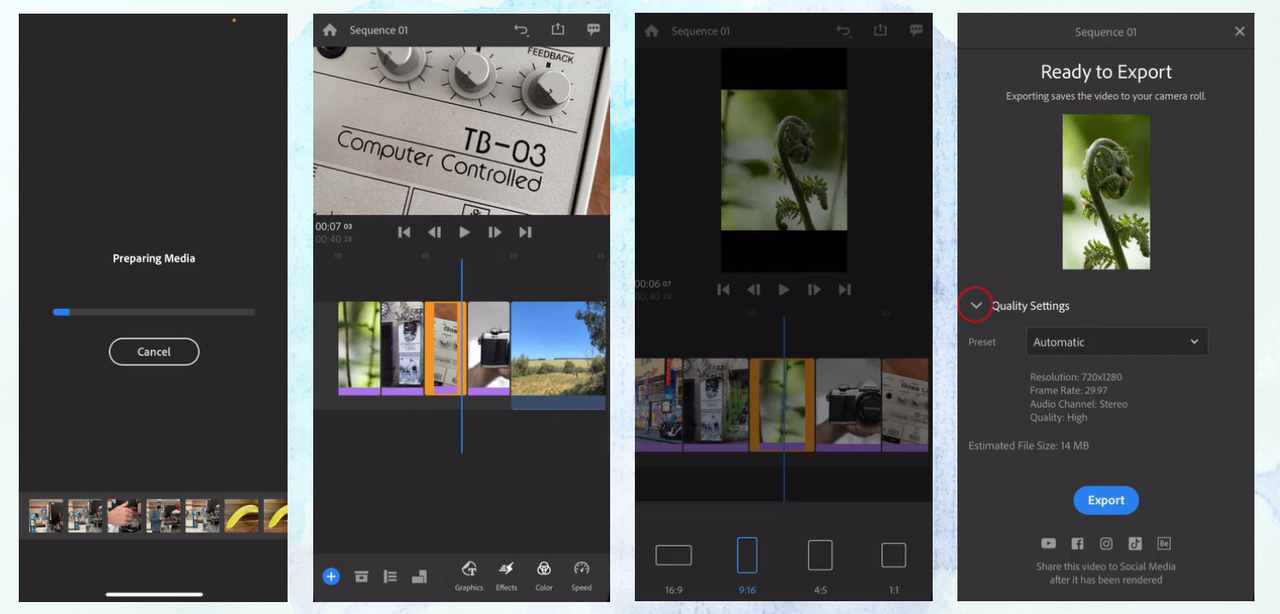Click the blue playhead in the TB-03 timeline
Screen dimensions: 1280x614
462,356
